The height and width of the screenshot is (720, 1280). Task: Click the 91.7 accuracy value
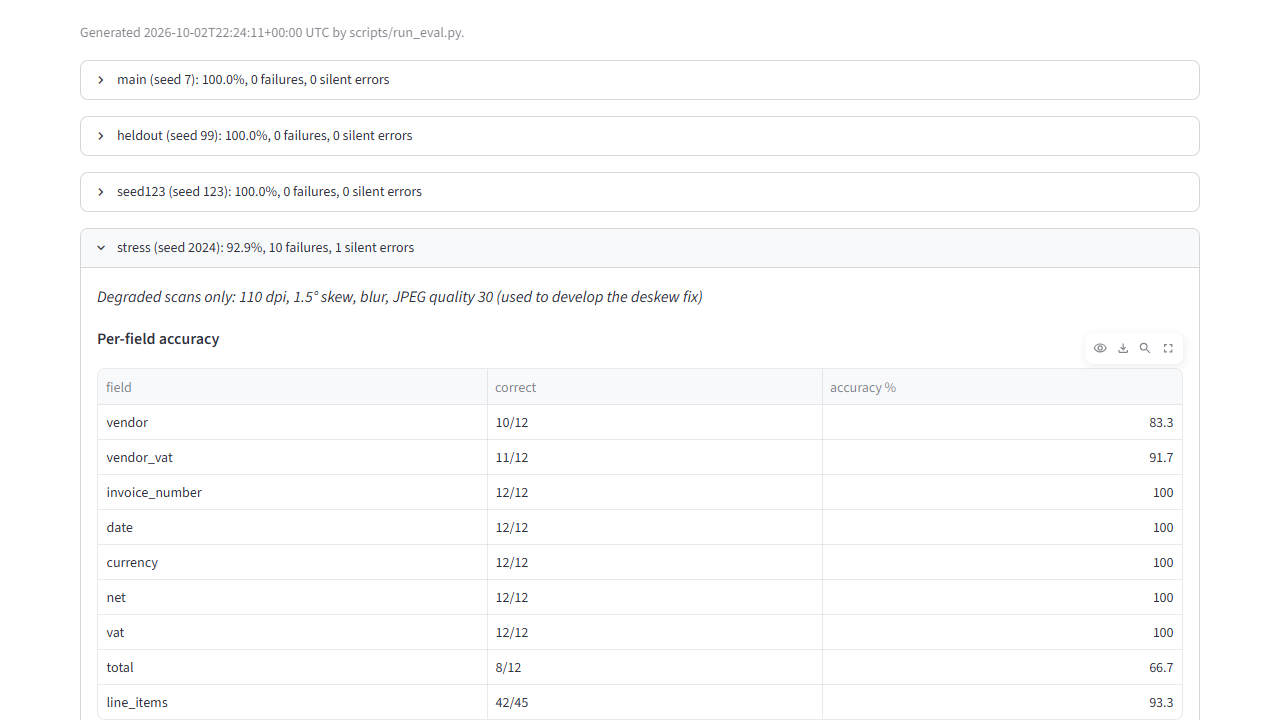(x=1002, y=457)
